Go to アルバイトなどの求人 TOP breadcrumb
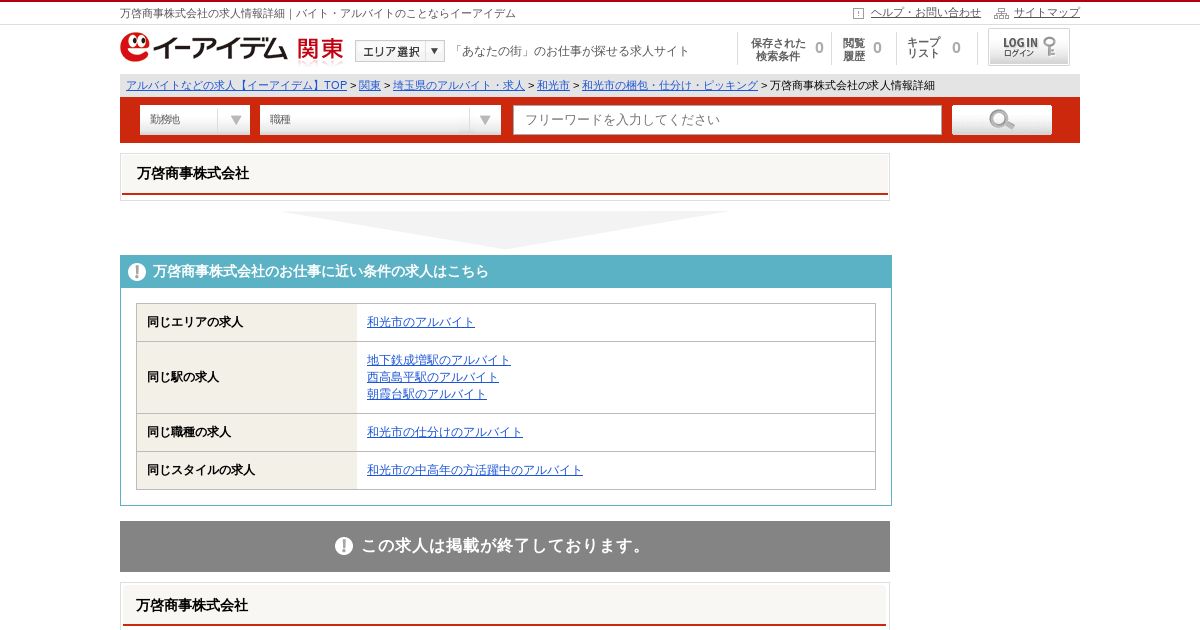The image size is (1200, 630). click(236, 85)
